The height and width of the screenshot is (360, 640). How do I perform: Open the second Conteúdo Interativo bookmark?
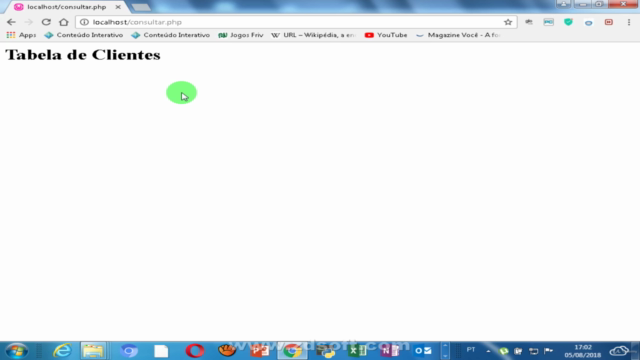(x=171, y=35)
